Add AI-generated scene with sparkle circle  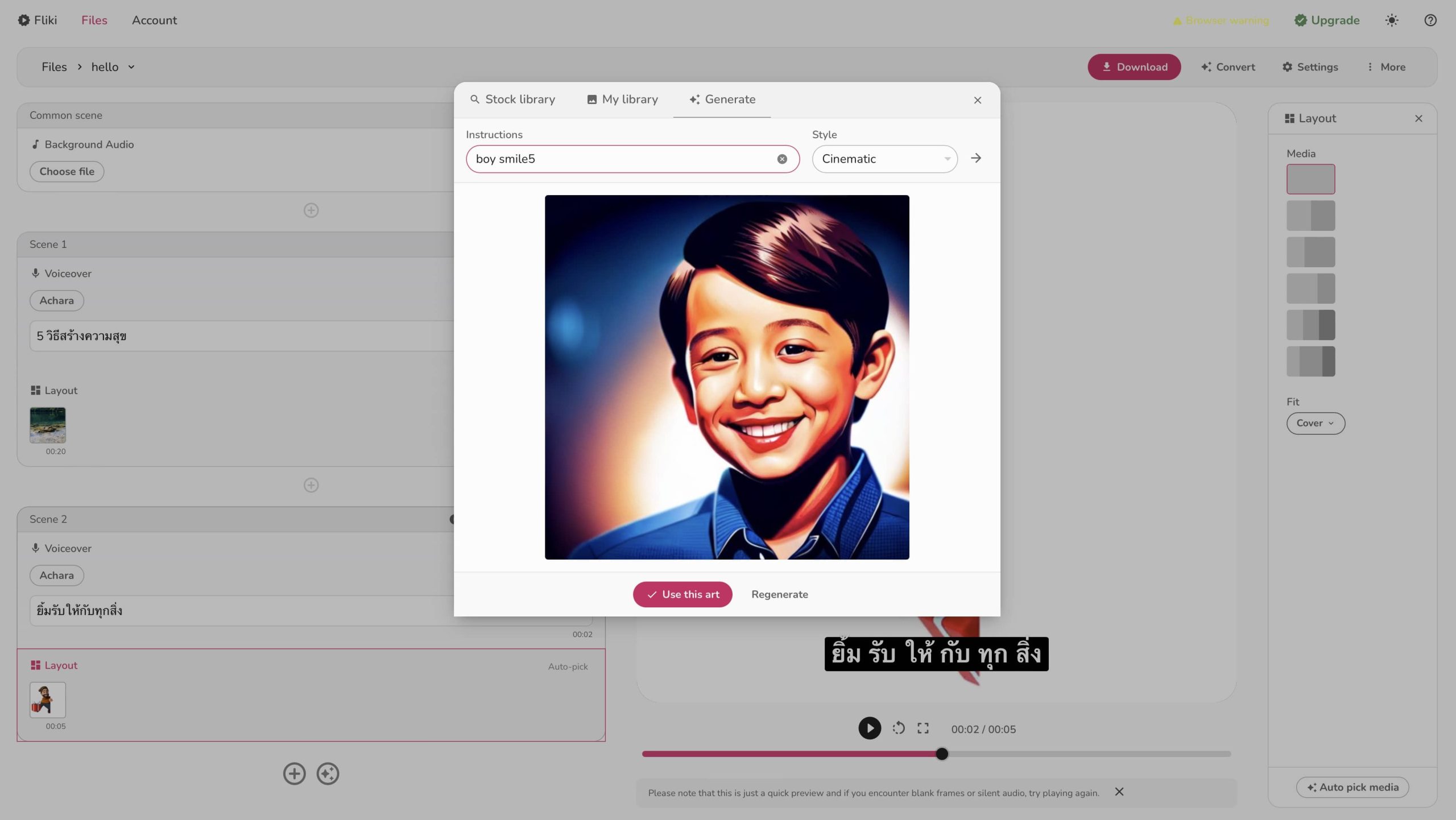pyautogui.click(x=328, y=773)
